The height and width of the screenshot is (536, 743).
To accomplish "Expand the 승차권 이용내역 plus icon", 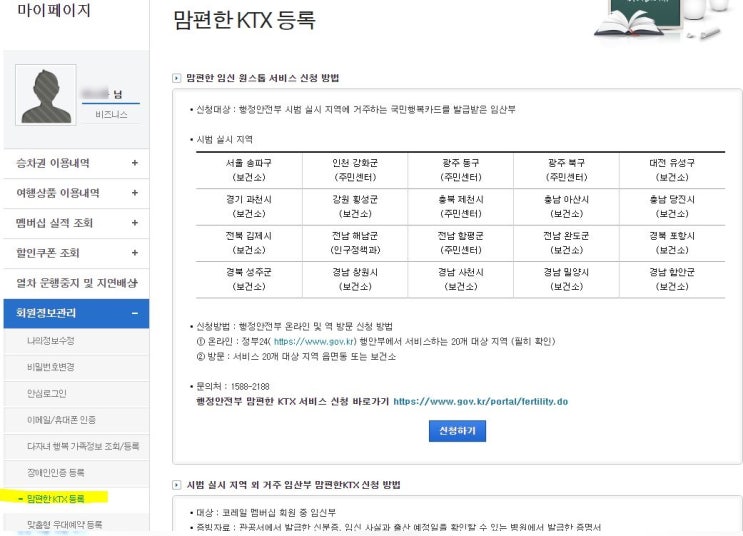I will point(135,163).
